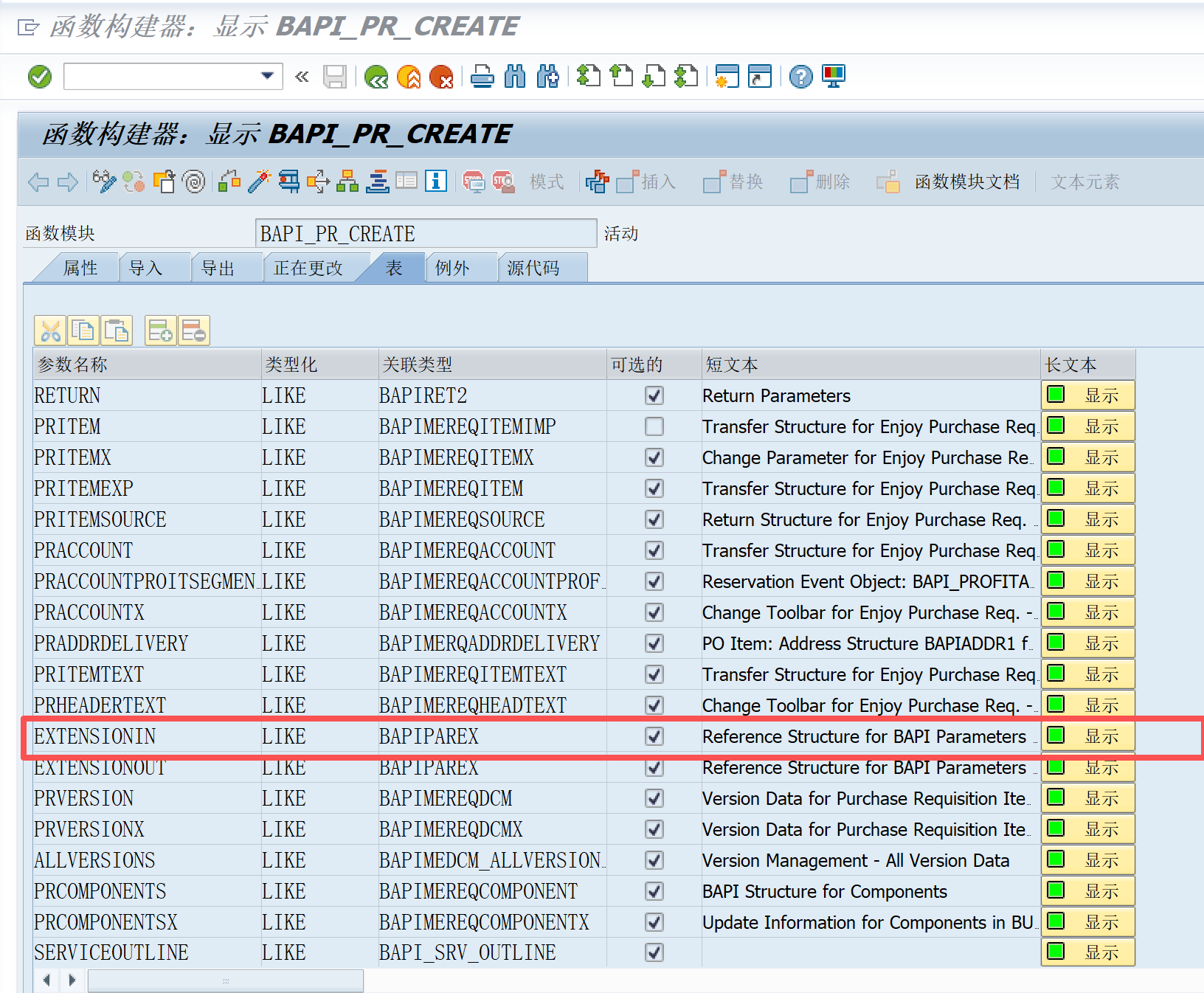This screenshot has height=993, width=1204.
Task: Click the green checkmark Enter icon
Action: [40, 77]
